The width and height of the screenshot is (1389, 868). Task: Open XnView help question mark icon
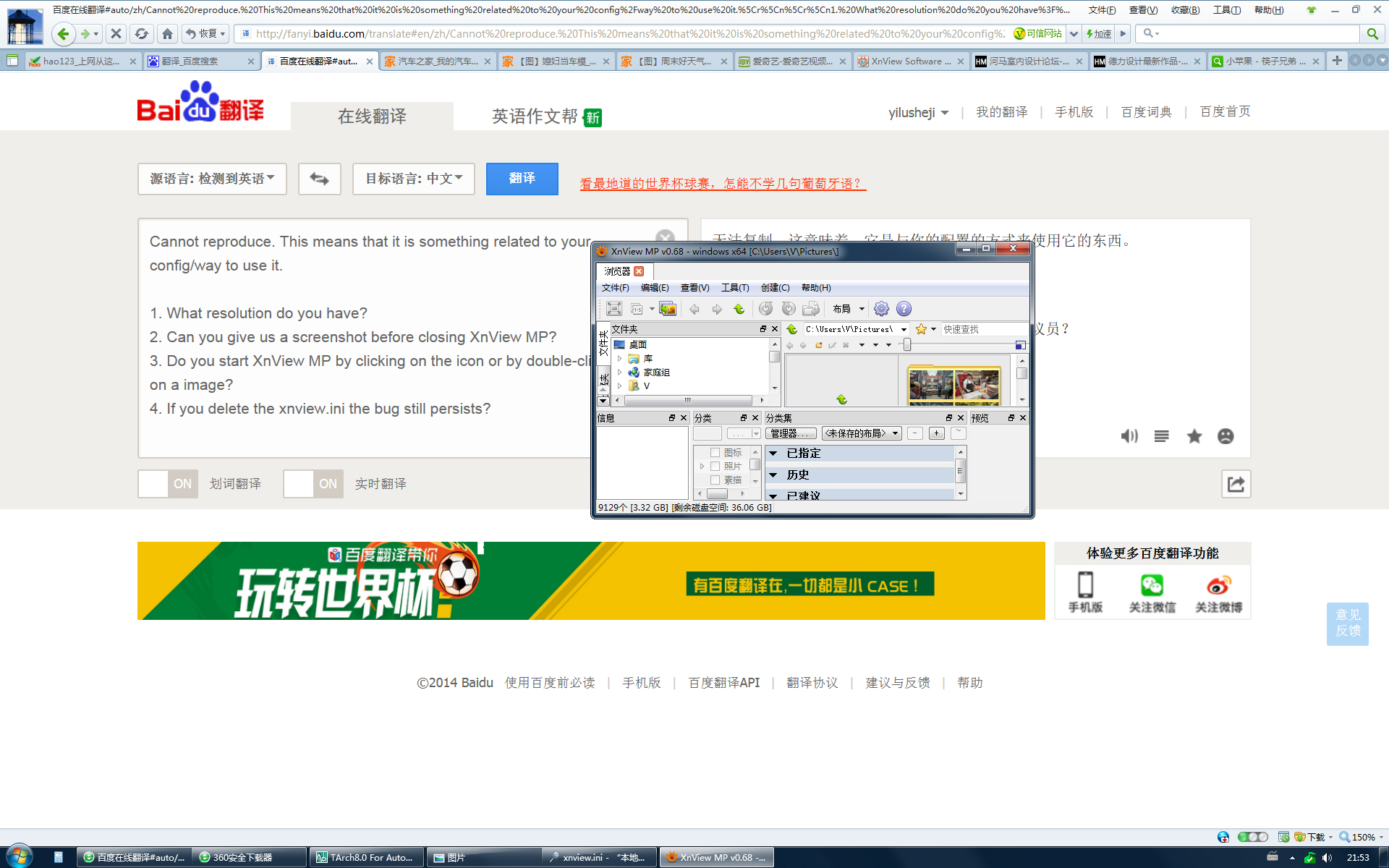click(904, 309)
